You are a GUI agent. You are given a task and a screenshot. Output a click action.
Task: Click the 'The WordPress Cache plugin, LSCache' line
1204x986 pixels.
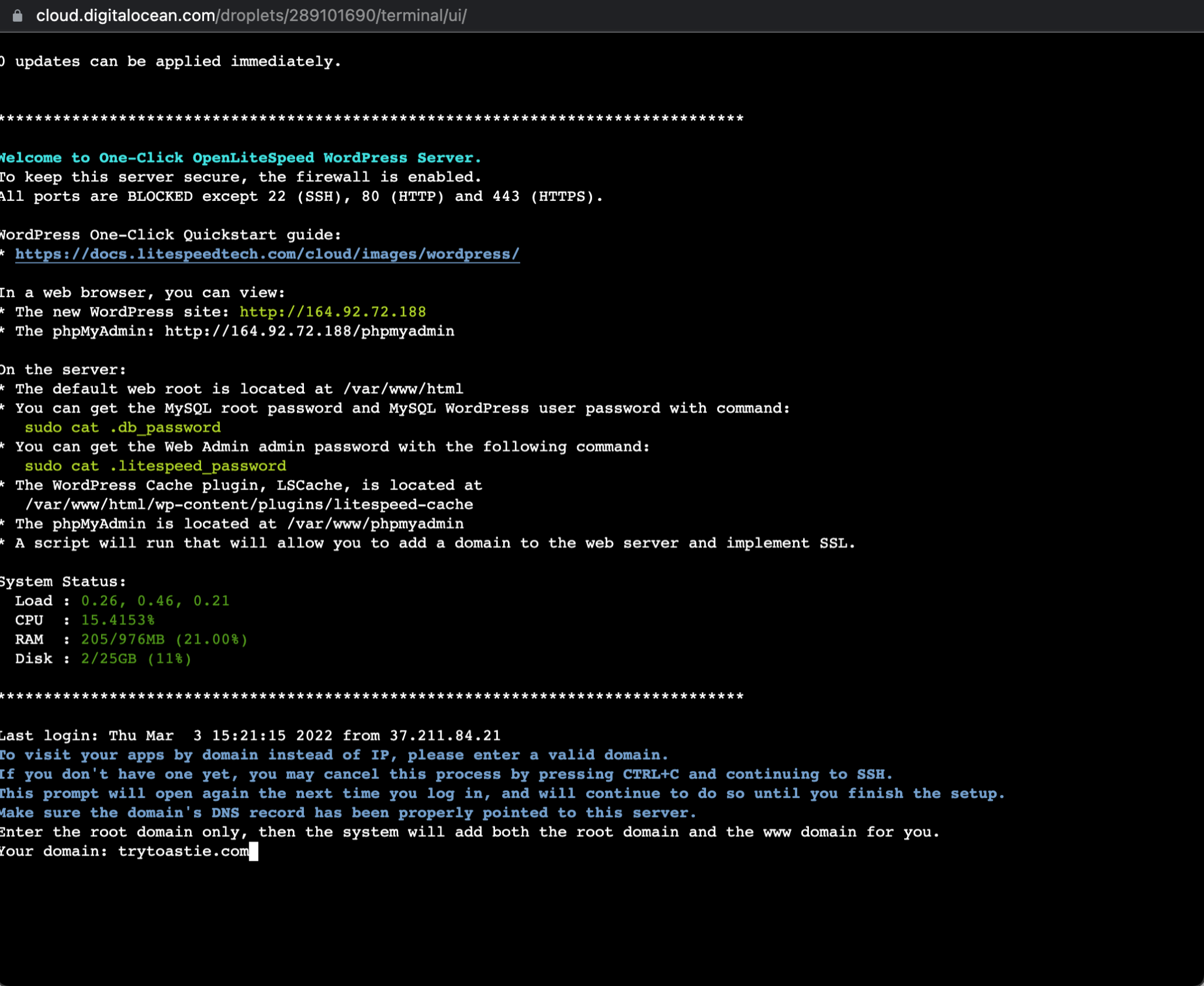[241, 485]
